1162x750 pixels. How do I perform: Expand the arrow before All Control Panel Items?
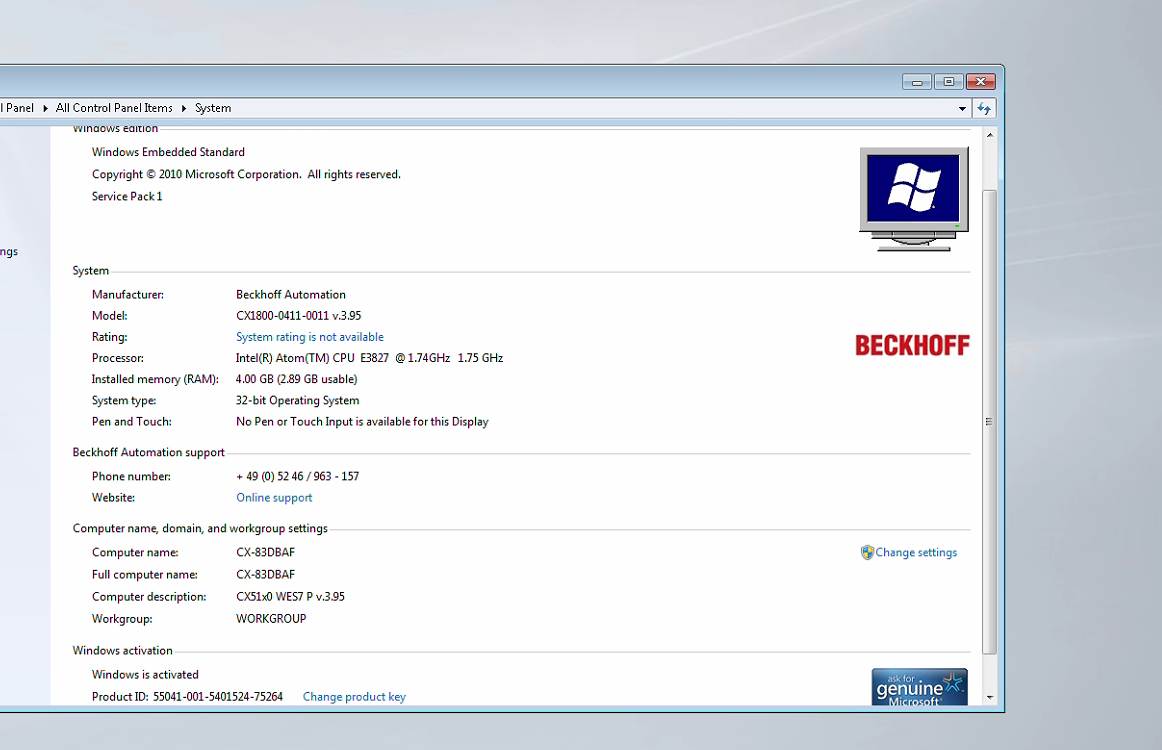coord(45,108)
